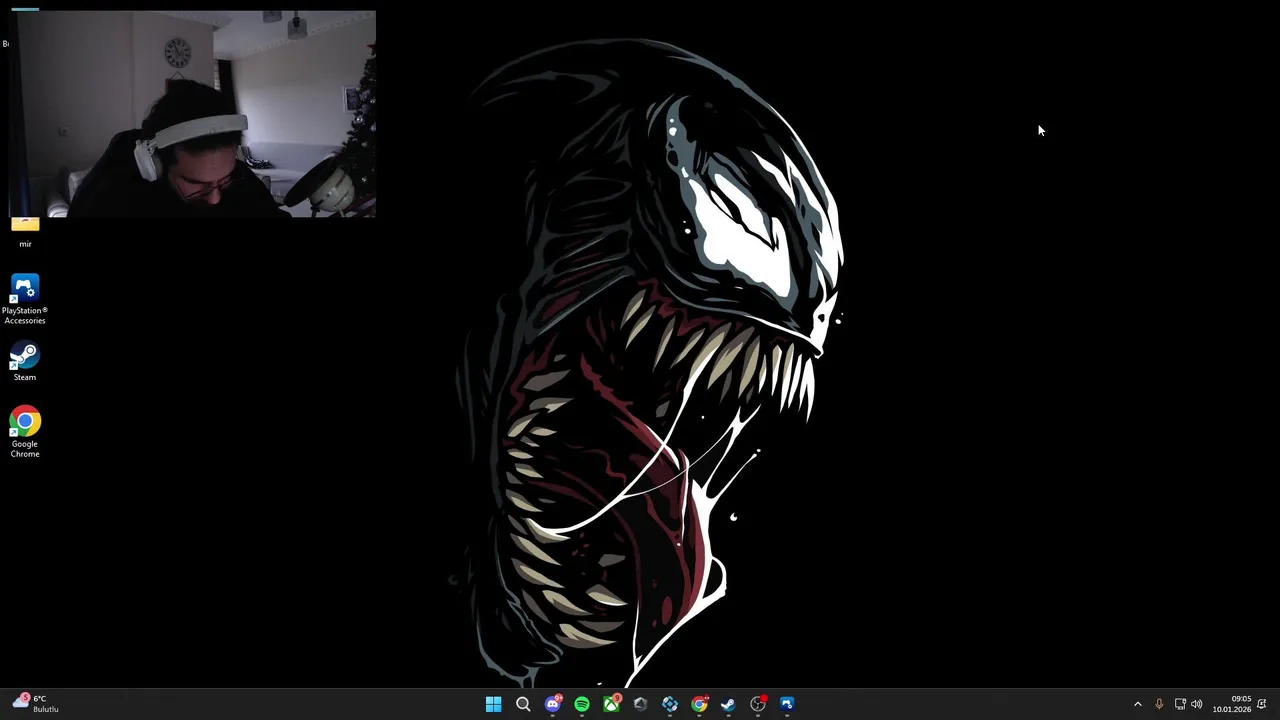Open Discord from the taskbar
Viewport: 1280px width, 720px height.
point(553,704)
